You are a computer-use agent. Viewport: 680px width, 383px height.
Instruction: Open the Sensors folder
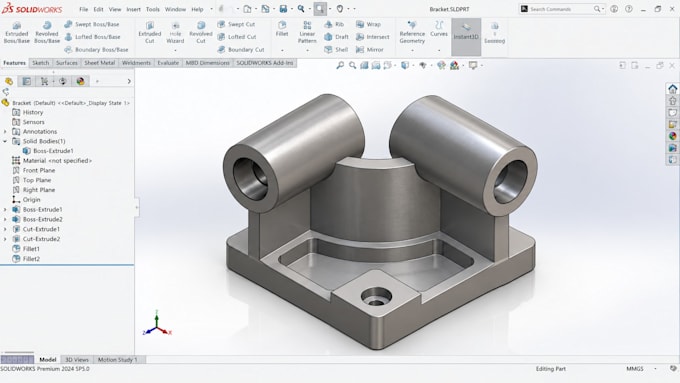tap(29, 122)
